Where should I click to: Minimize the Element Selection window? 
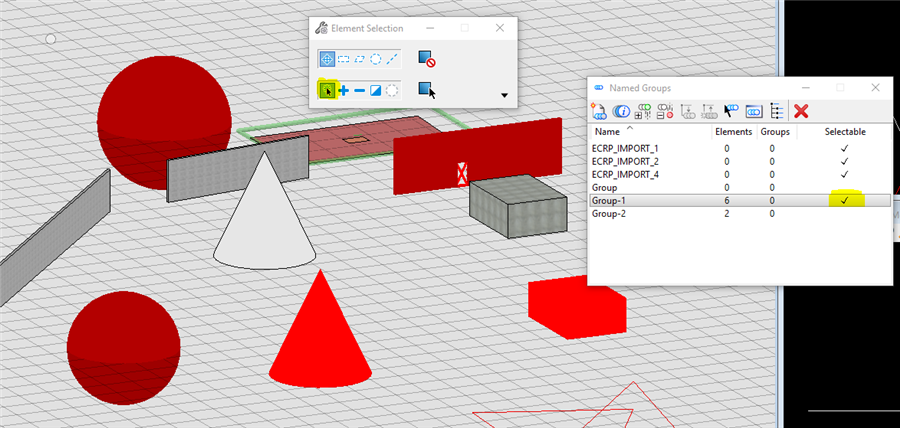pos(430,28)
